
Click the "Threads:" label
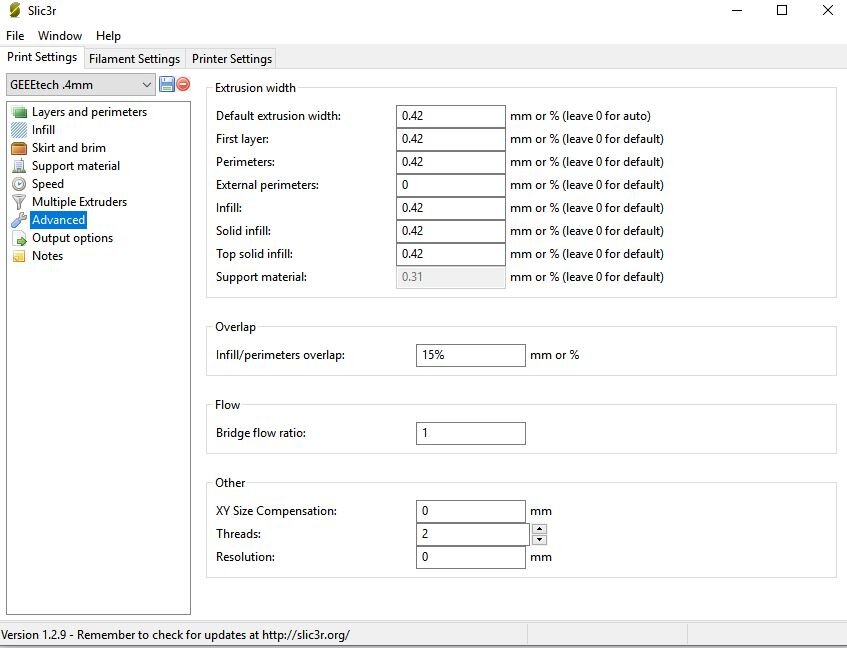click(x=238, y=534)
